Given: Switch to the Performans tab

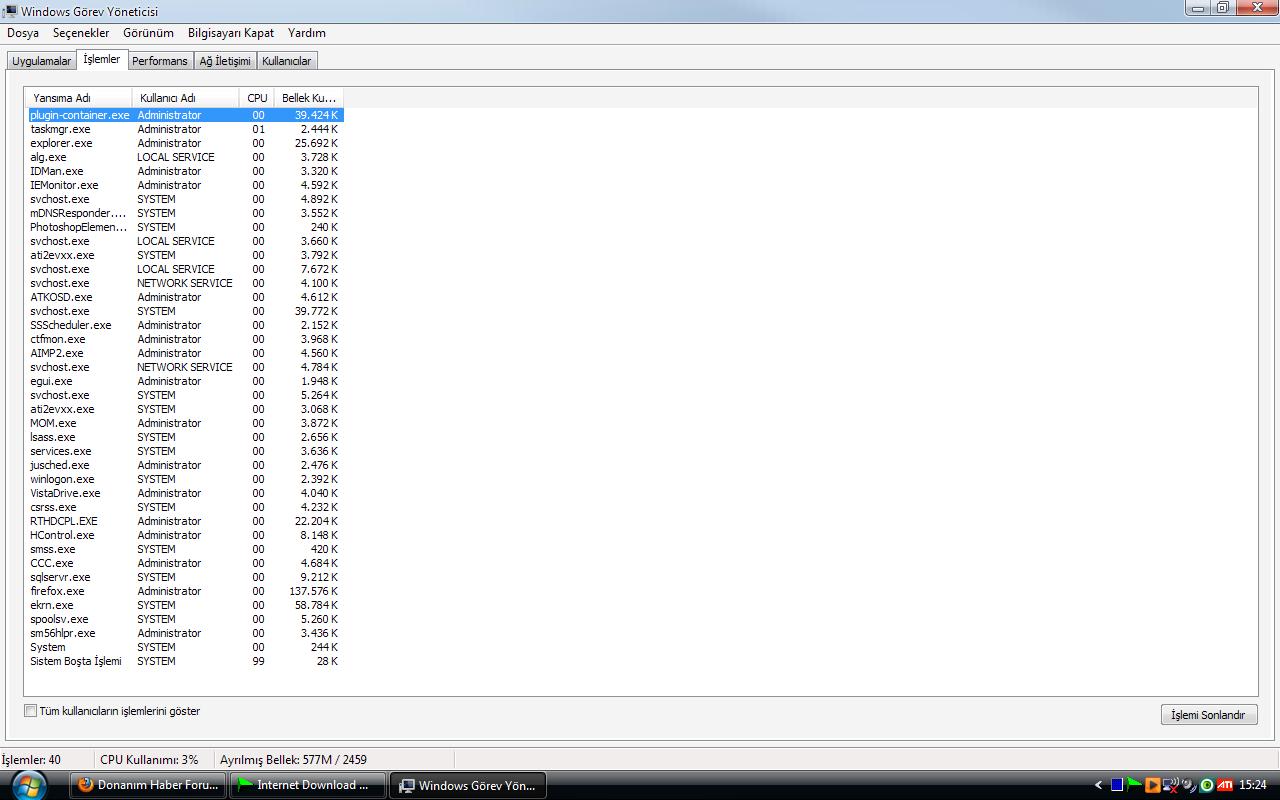Looking at the screenshot, I should click(x=160, y=61).
